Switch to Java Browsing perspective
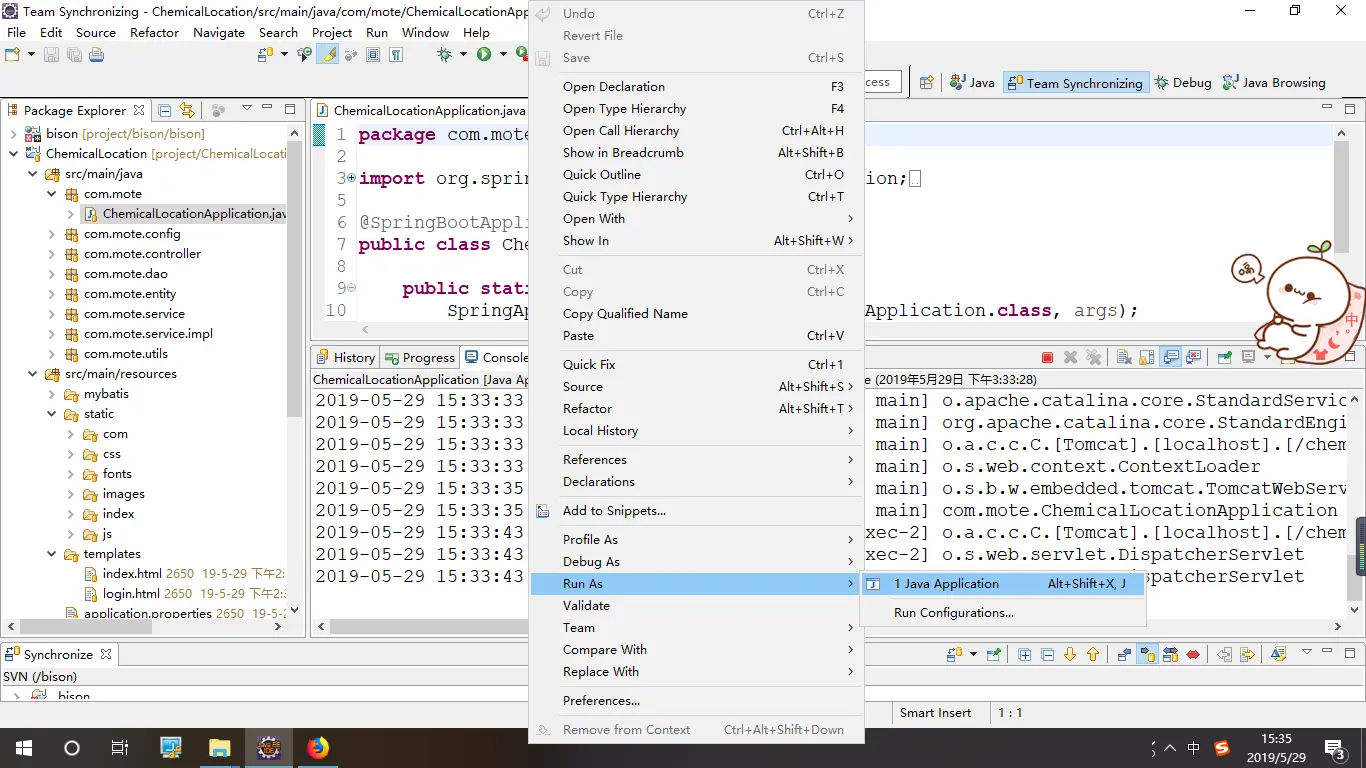1366x768 pixels. pyautogui.click(x=1275, y=83)
